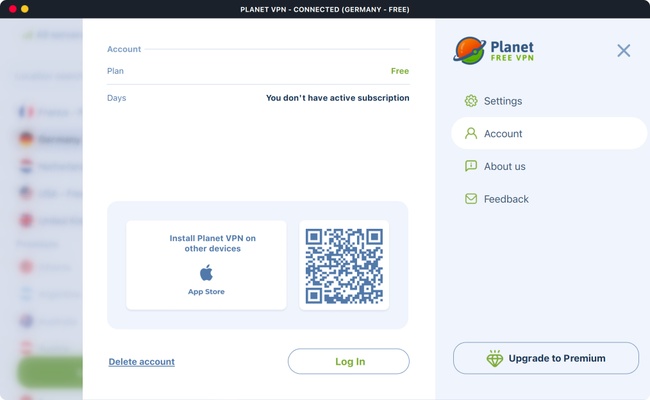650x400 pixels.
Task: Click the Settings gear icon
Action: point(471,101)
